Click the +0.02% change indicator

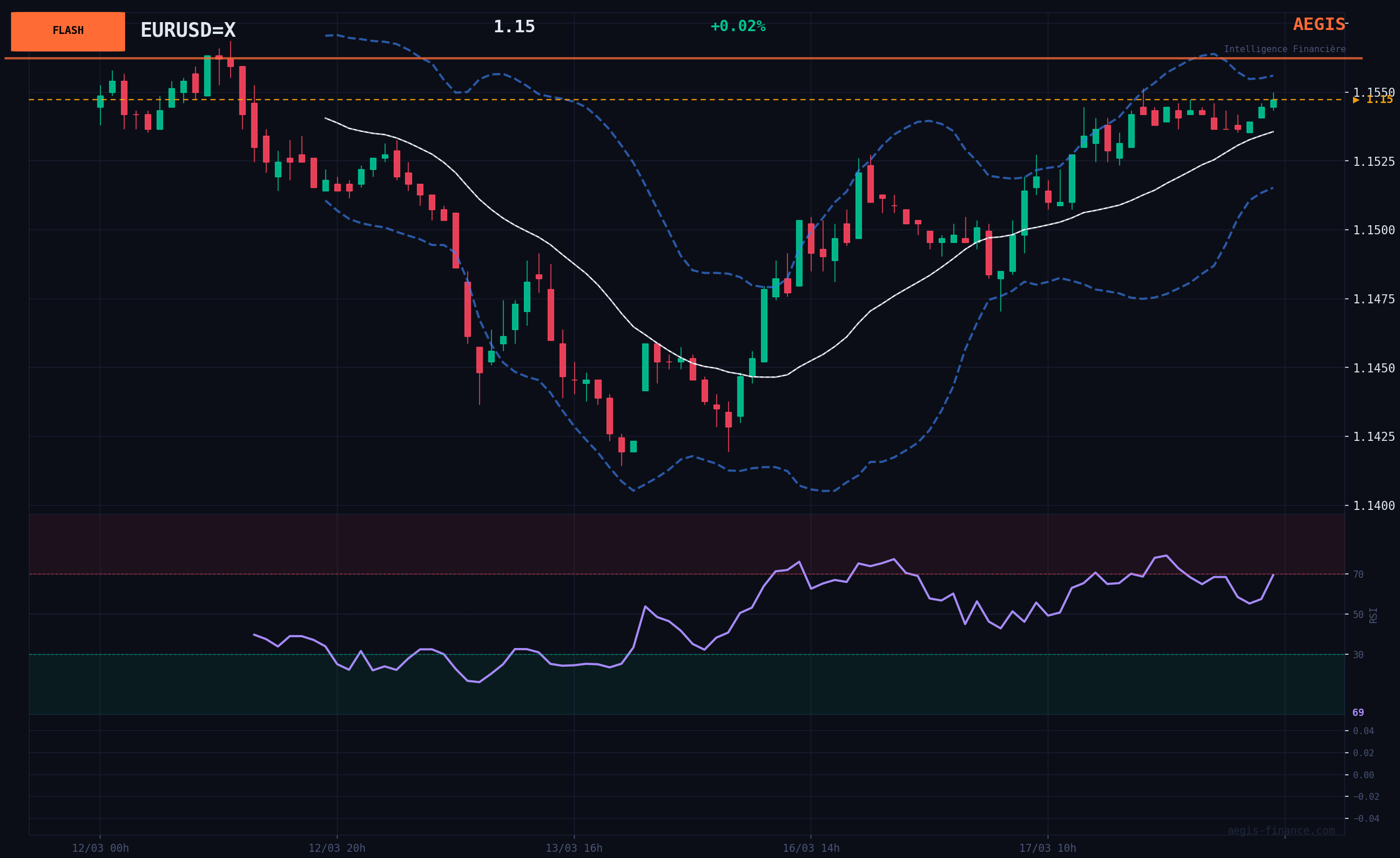[737, 26]
